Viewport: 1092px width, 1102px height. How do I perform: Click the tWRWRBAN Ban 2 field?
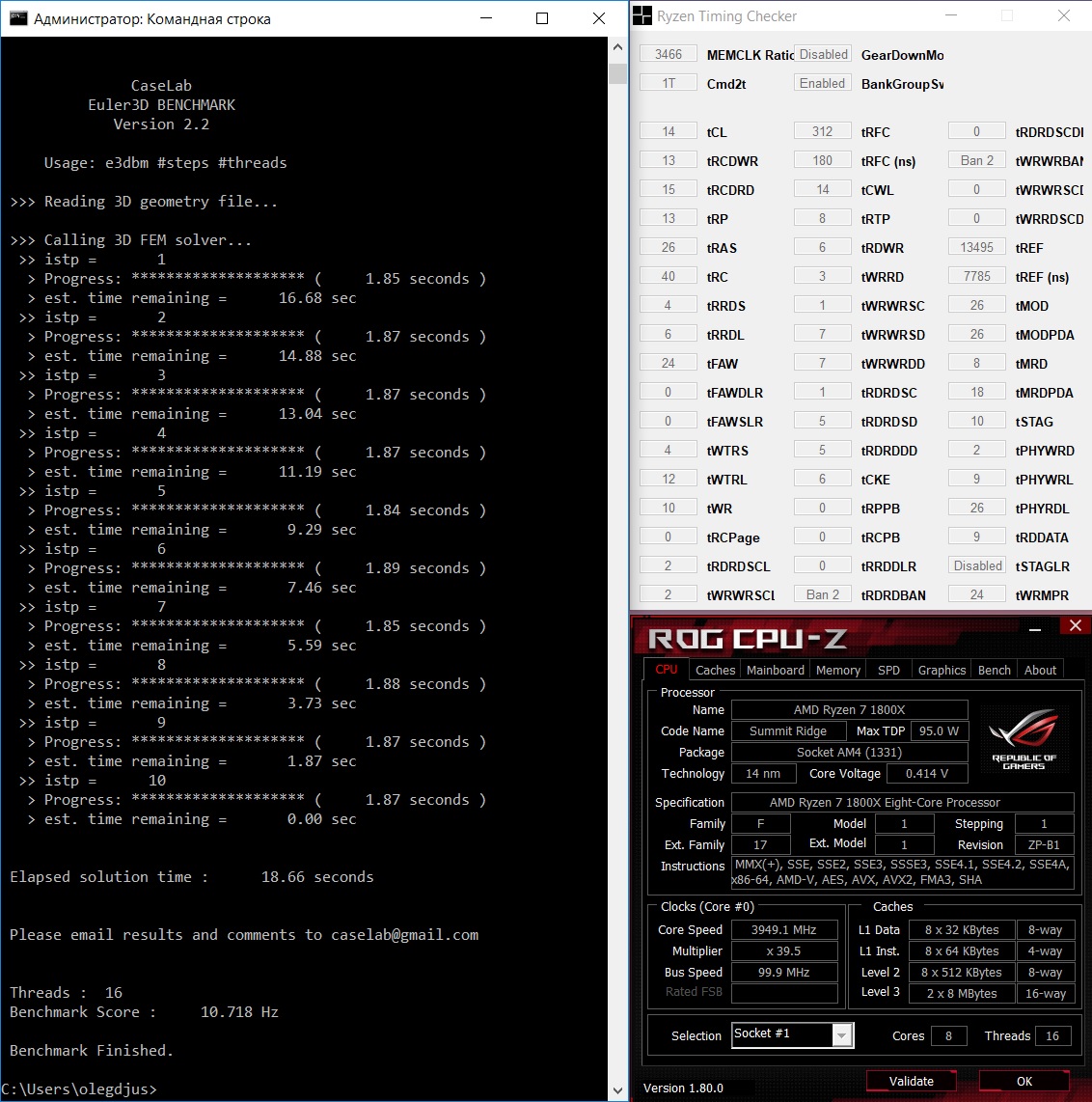pyautogui.click(x=977, y=160)
